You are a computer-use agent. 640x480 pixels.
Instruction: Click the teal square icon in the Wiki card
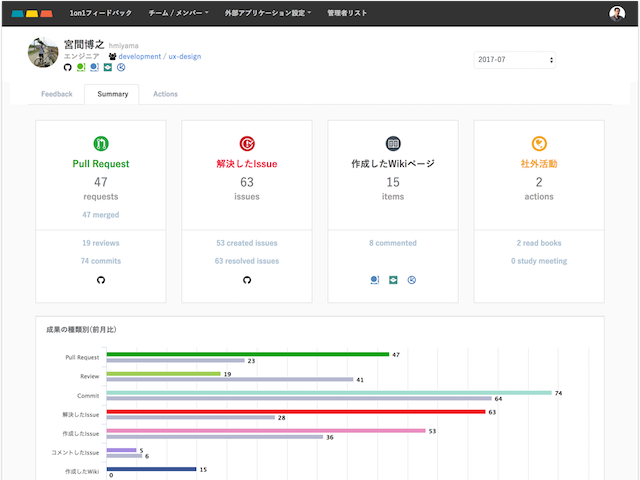click(393, 280)
